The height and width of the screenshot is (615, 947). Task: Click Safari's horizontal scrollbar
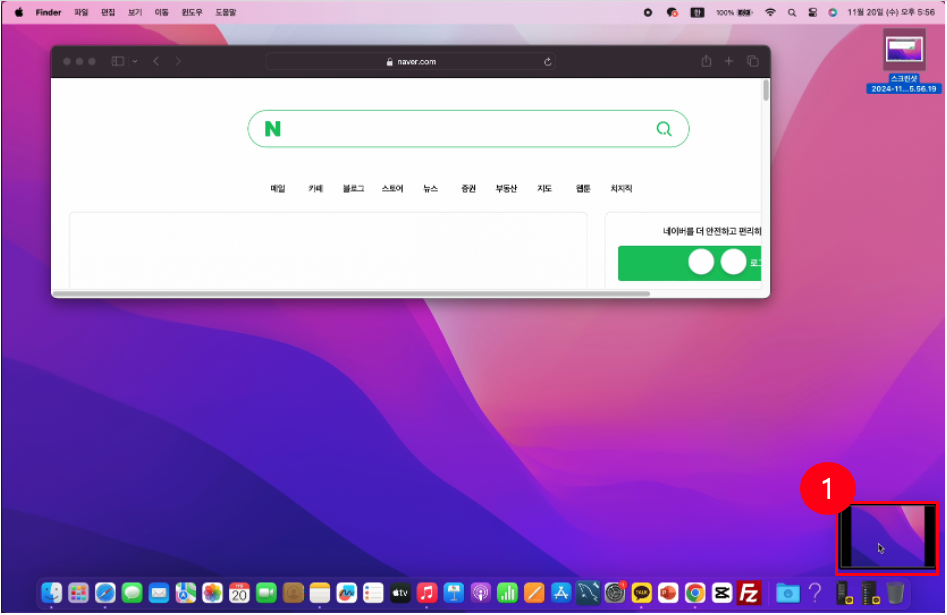pyautogui.click(x=352, y=294)
